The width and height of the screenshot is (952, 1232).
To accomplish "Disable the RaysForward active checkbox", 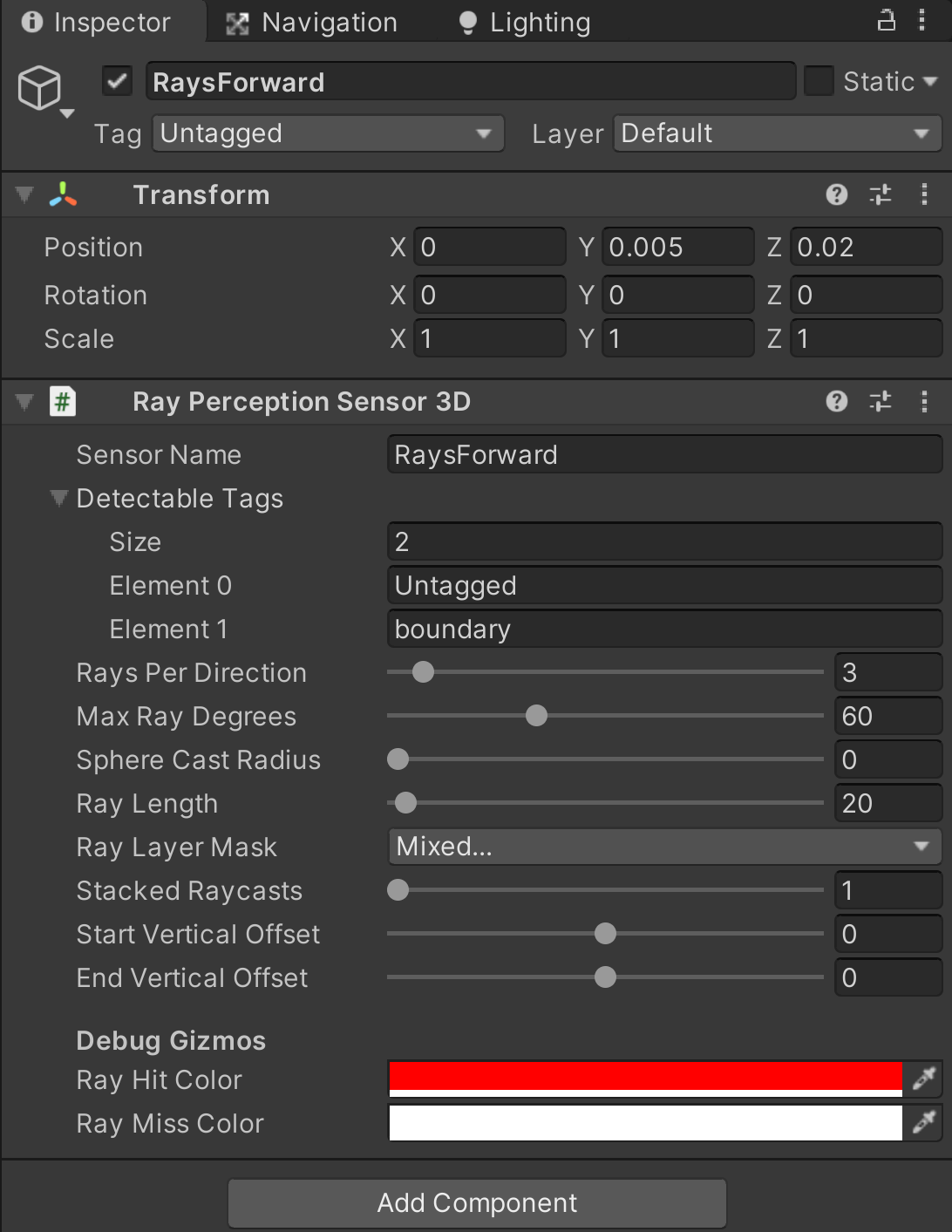I will pyautogui.click(x=116, y=80).
